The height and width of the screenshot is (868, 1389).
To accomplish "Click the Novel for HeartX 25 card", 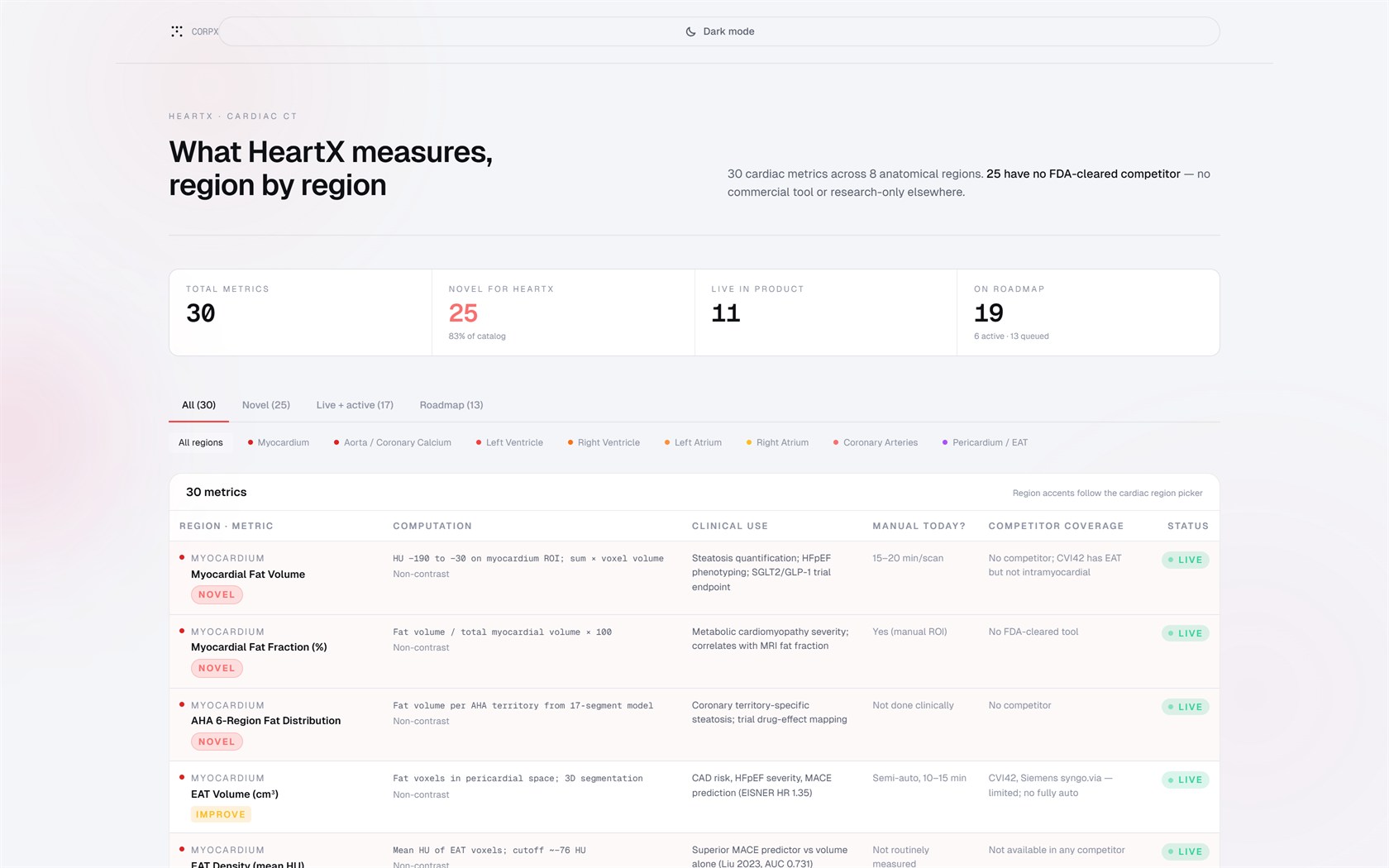I will 563,312.
